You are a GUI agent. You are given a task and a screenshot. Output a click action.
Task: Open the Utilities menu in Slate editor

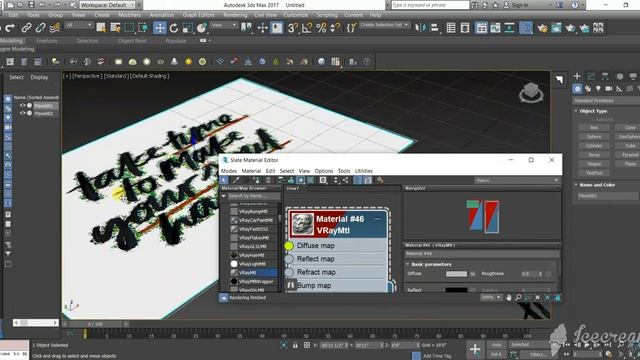pos(364,171)
